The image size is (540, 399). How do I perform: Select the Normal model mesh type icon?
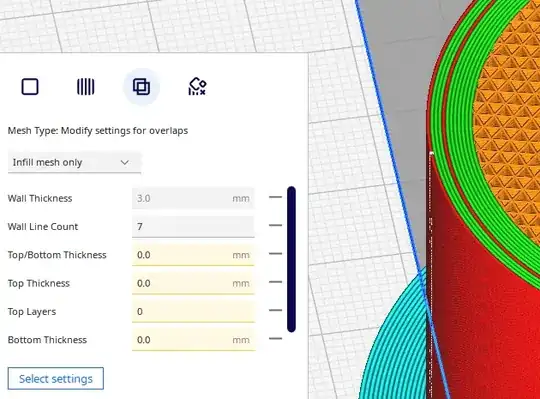click(30, 86)
